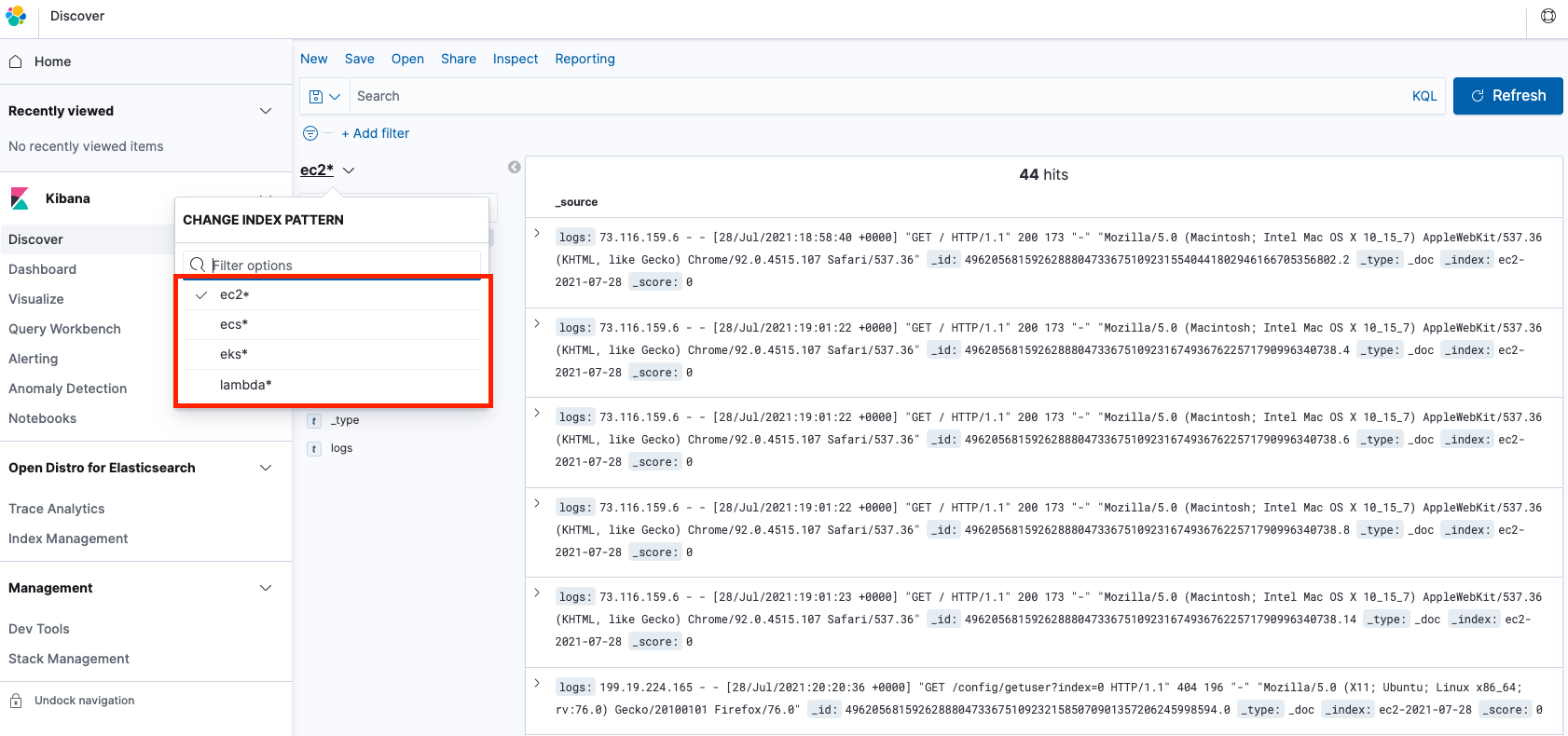Collapse the Management section
Viewport: 1568px width, 736px height.
(x=266, y=588)
